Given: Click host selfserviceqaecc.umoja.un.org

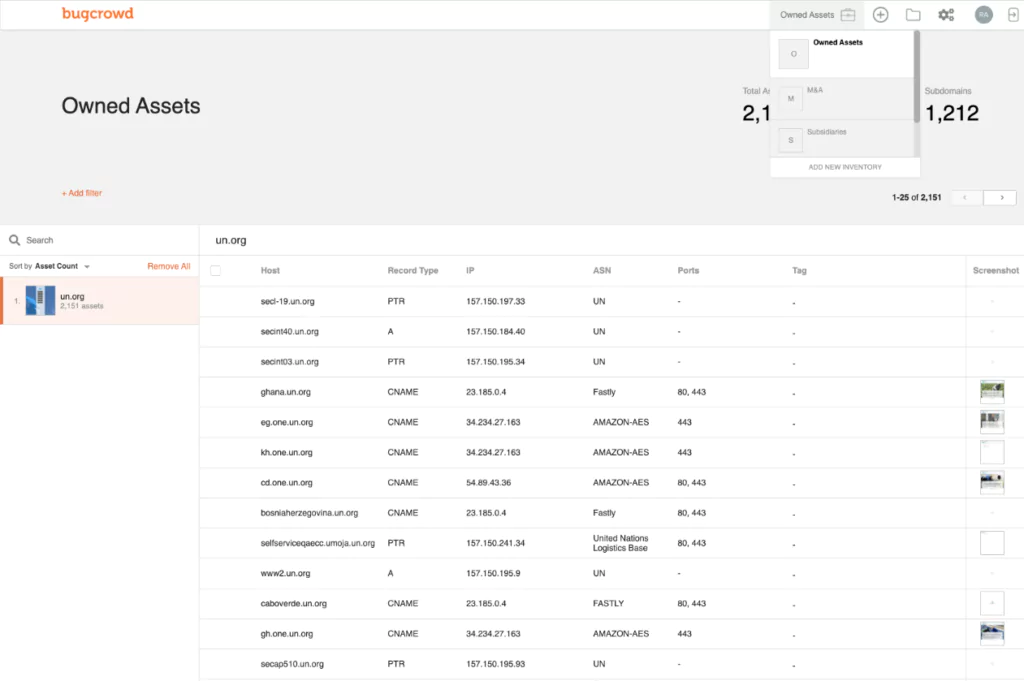Looking at the screenshot, I should click(317, 543).
